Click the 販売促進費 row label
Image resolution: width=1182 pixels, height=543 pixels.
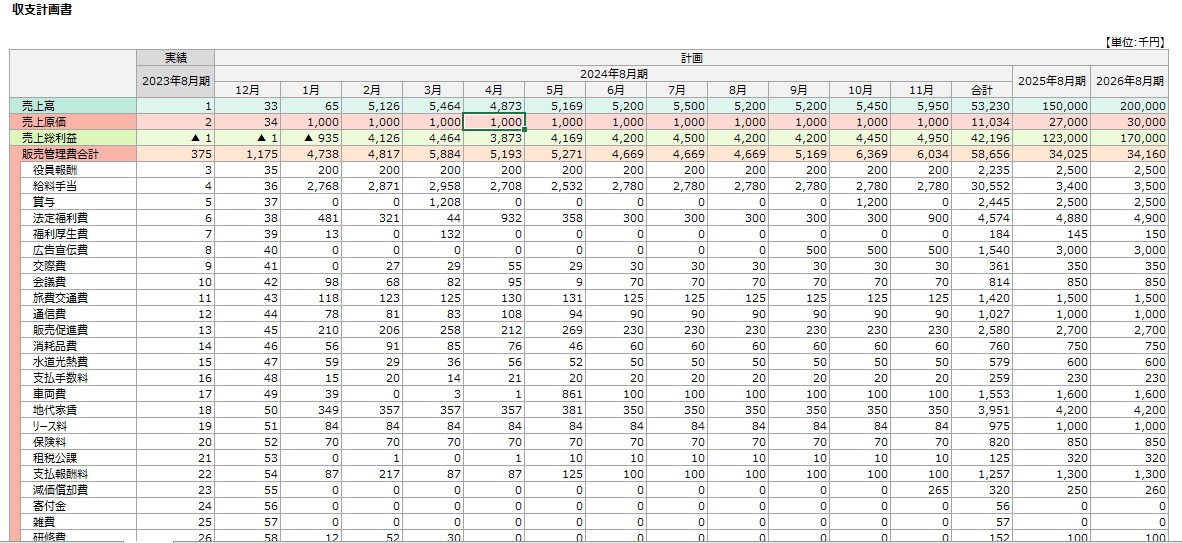click(78, 330)
